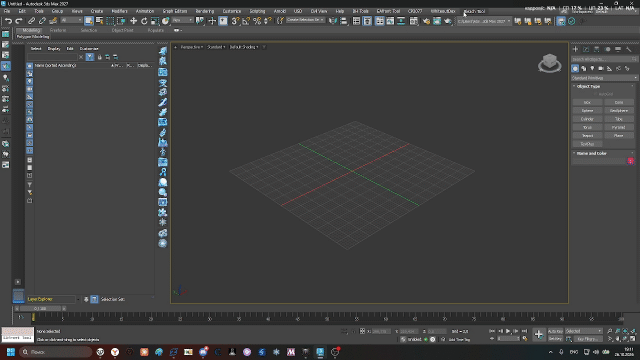640x360 pixels.
Task: Switch to Cameras category icon
Action: 601,69
